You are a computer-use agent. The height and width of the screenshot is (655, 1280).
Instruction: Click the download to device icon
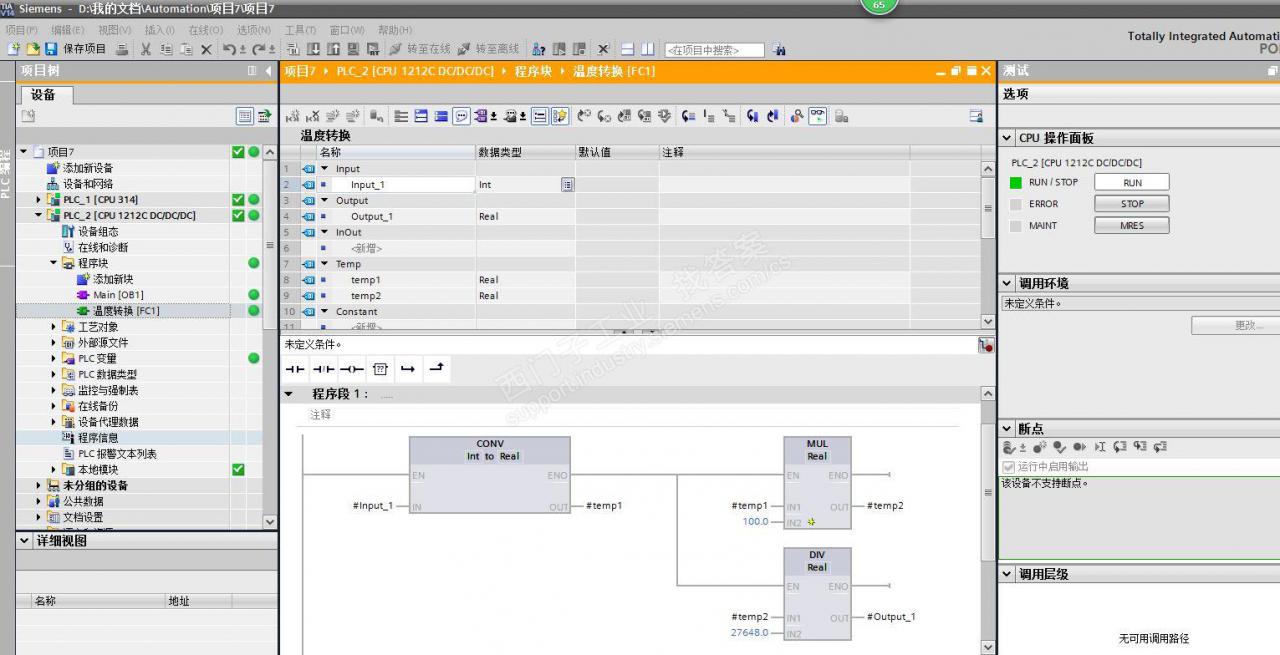[315, 49]
